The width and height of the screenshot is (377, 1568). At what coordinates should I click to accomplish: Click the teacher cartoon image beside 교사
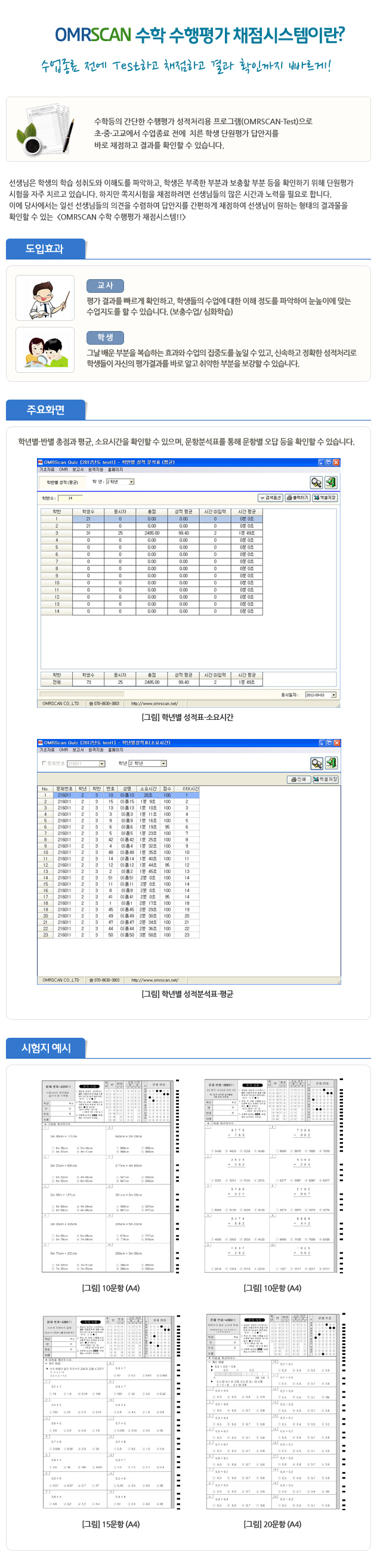(x=45, y=298)
